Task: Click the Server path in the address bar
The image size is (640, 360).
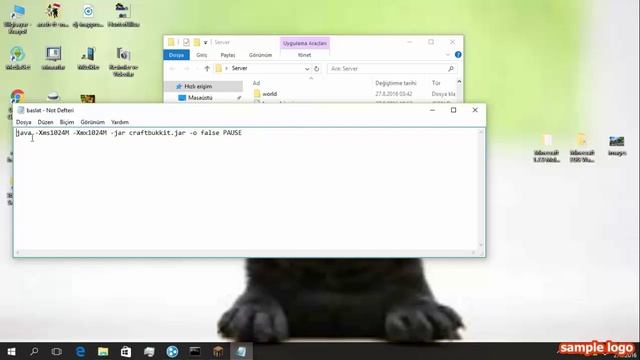Action: [240, 69]
